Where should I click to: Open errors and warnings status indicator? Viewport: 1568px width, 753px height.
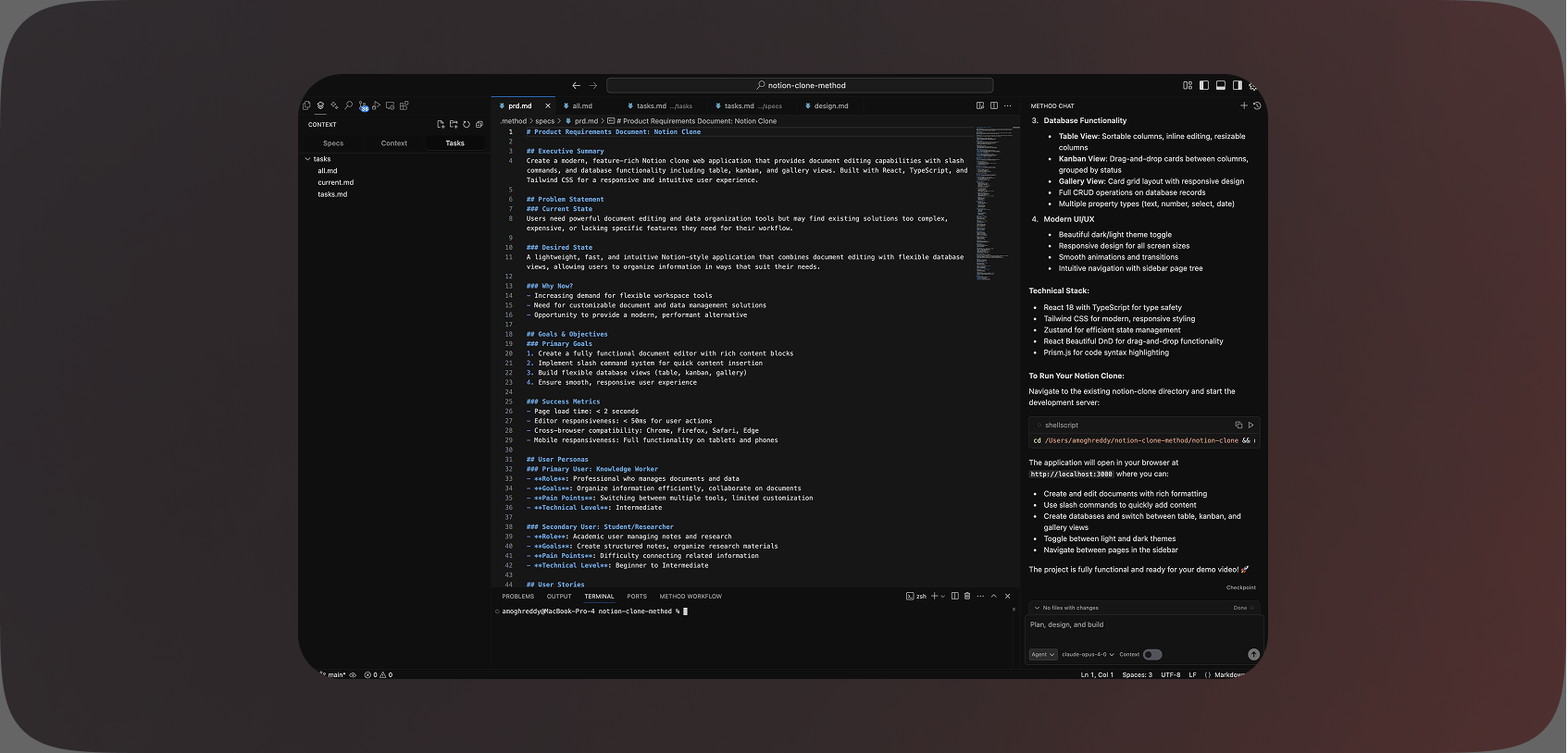pos(379,674)
